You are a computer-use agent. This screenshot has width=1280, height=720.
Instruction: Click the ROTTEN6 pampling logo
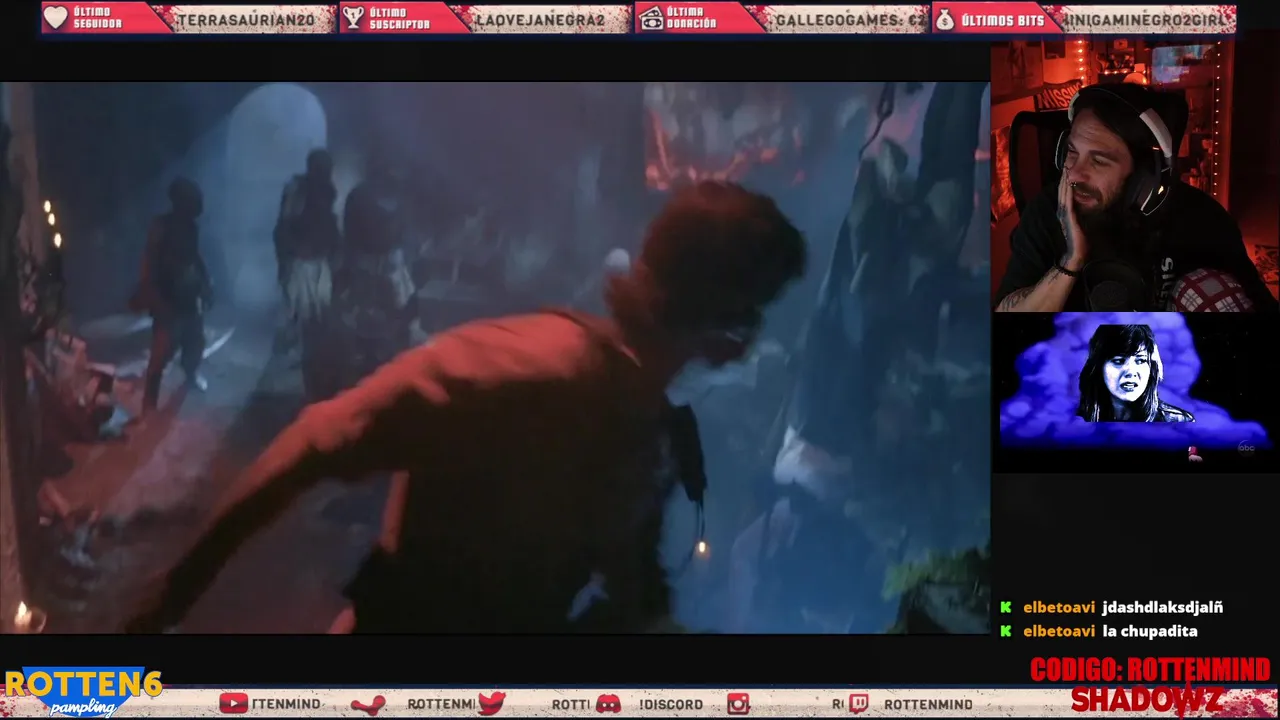pos(82,692)
